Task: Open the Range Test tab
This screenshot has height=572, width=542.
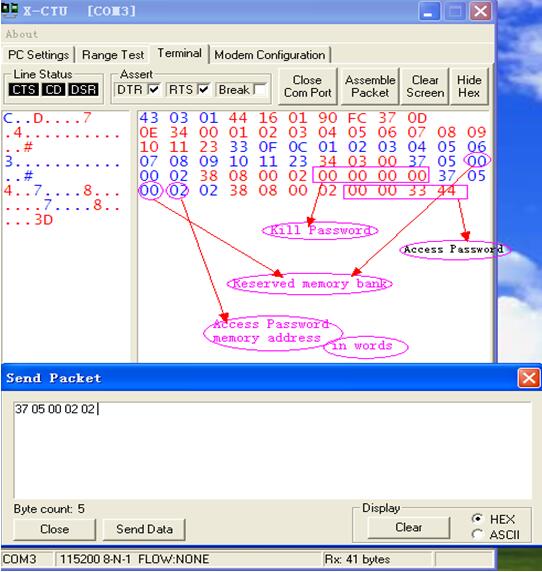Action: click(113, 55)
